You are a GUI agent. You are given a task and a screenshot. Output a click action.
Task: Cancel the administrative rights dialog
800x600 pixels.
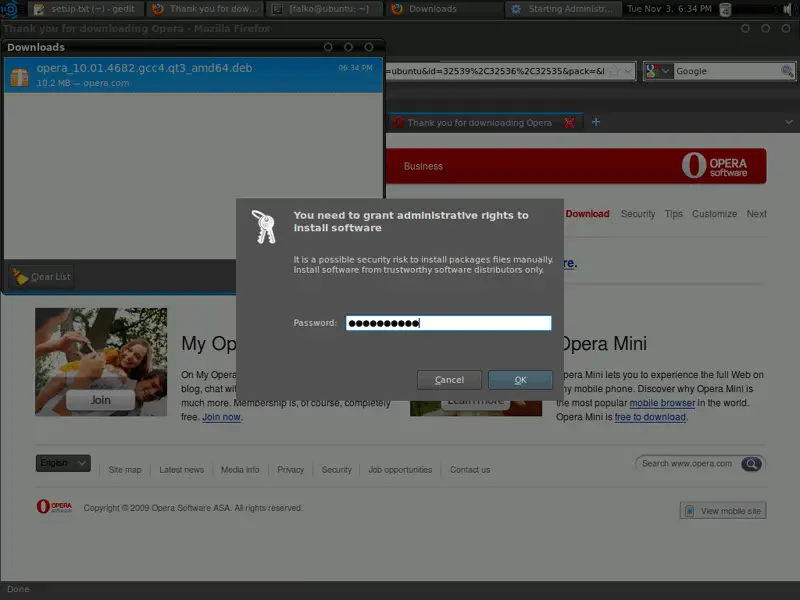449,380
